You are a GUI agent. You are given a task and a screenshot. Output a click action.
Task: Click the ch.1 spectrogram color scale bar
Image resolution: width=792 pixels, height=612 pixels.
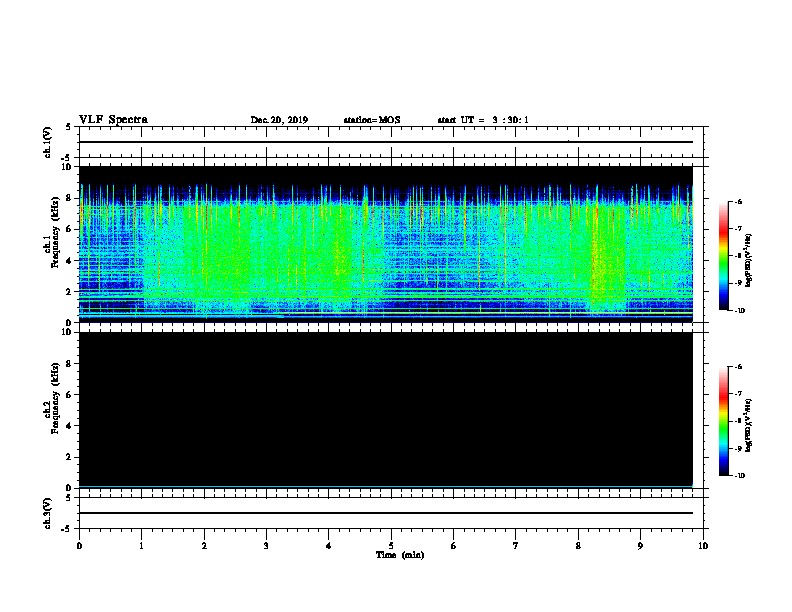(x=723, y=256)
